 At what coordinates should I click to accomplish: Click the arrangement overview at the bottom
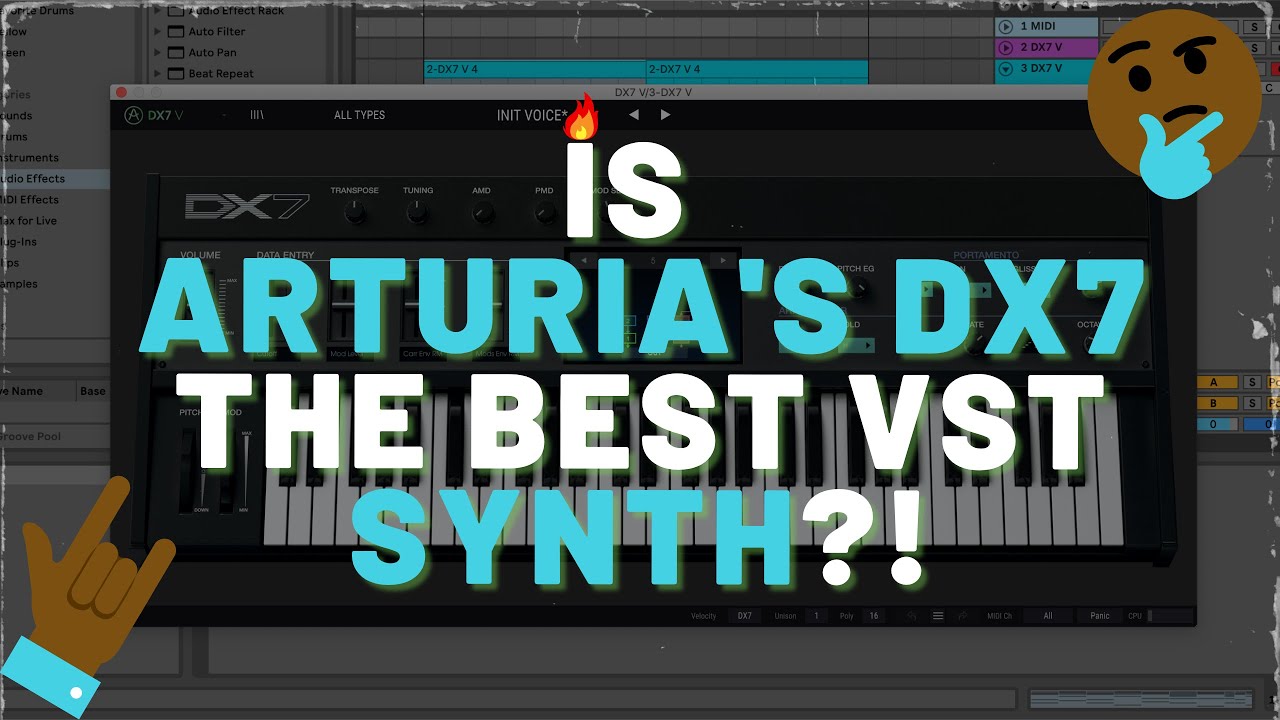click(x=1141, y=699)
